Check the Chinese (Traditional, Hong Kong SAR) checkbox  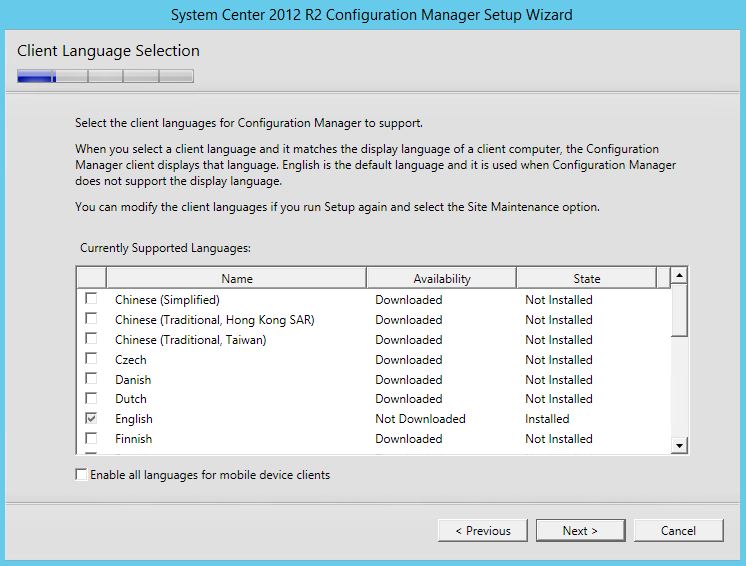[x=91, y=318]
